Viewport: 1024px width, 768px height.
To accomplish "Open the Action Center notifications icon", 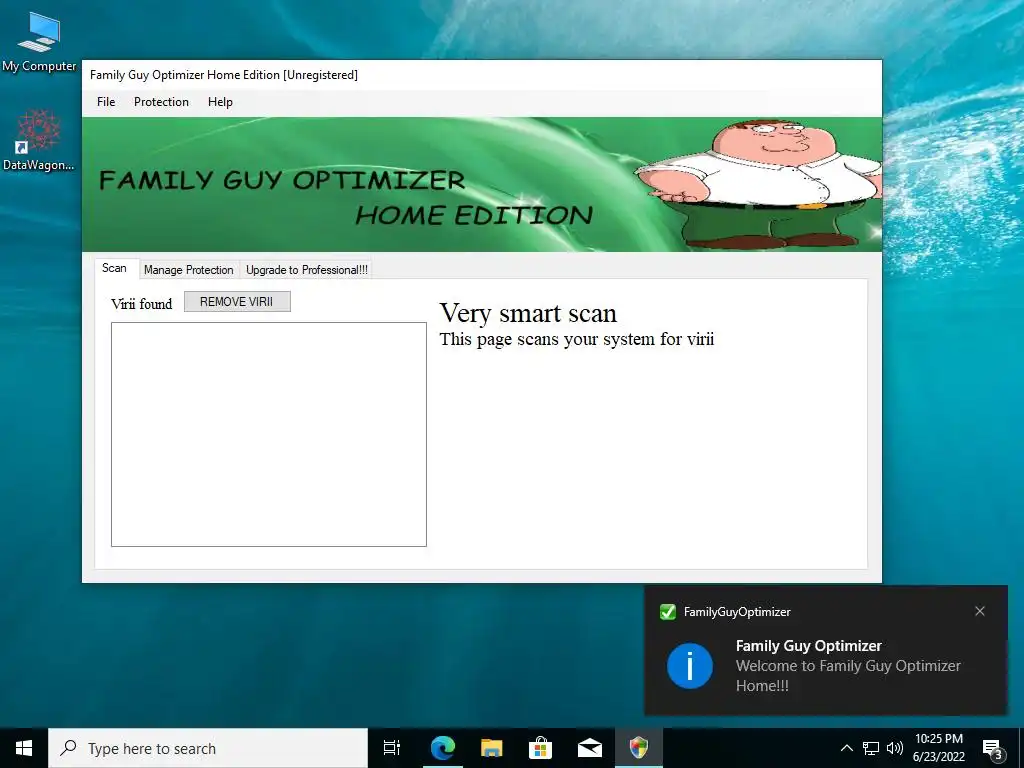I will click(x=993, y=749).
